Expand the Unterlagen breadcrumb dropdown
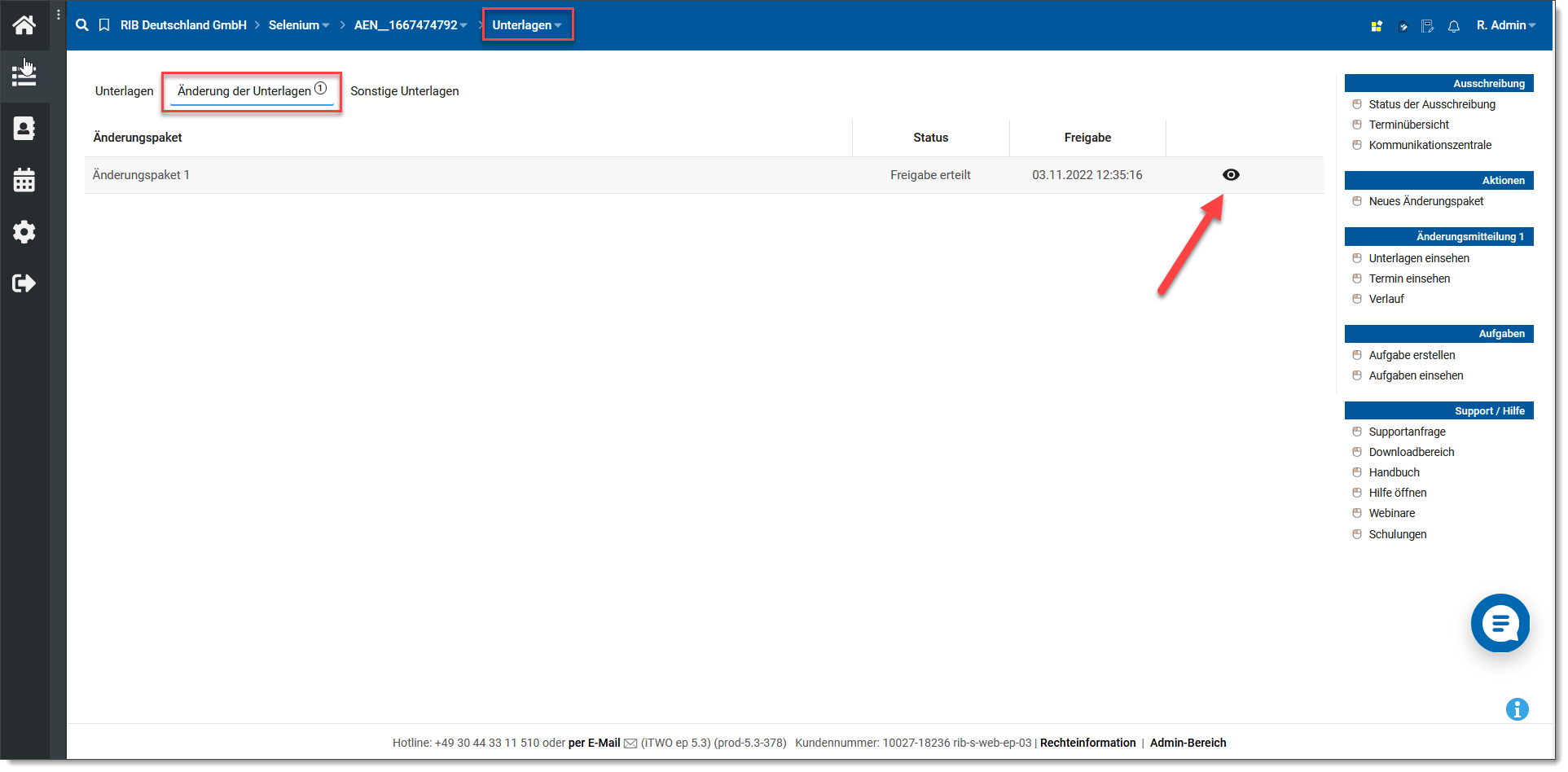This screenshot has width=1568, height=772. coord(526,25)
